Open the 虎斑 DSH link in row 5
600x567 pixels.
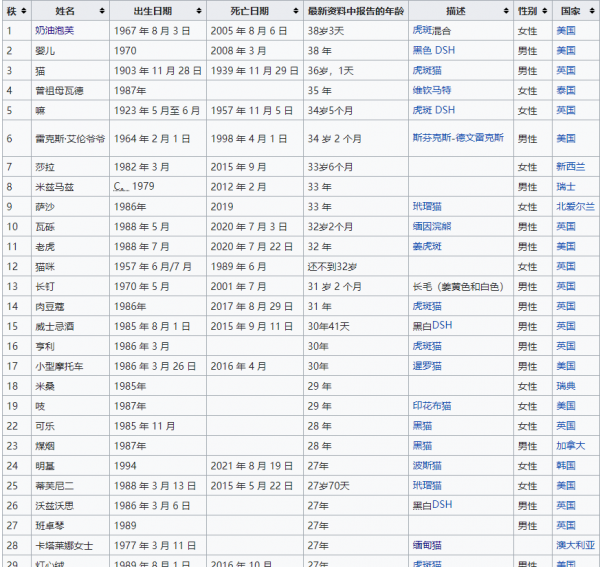tap(434, 110)
